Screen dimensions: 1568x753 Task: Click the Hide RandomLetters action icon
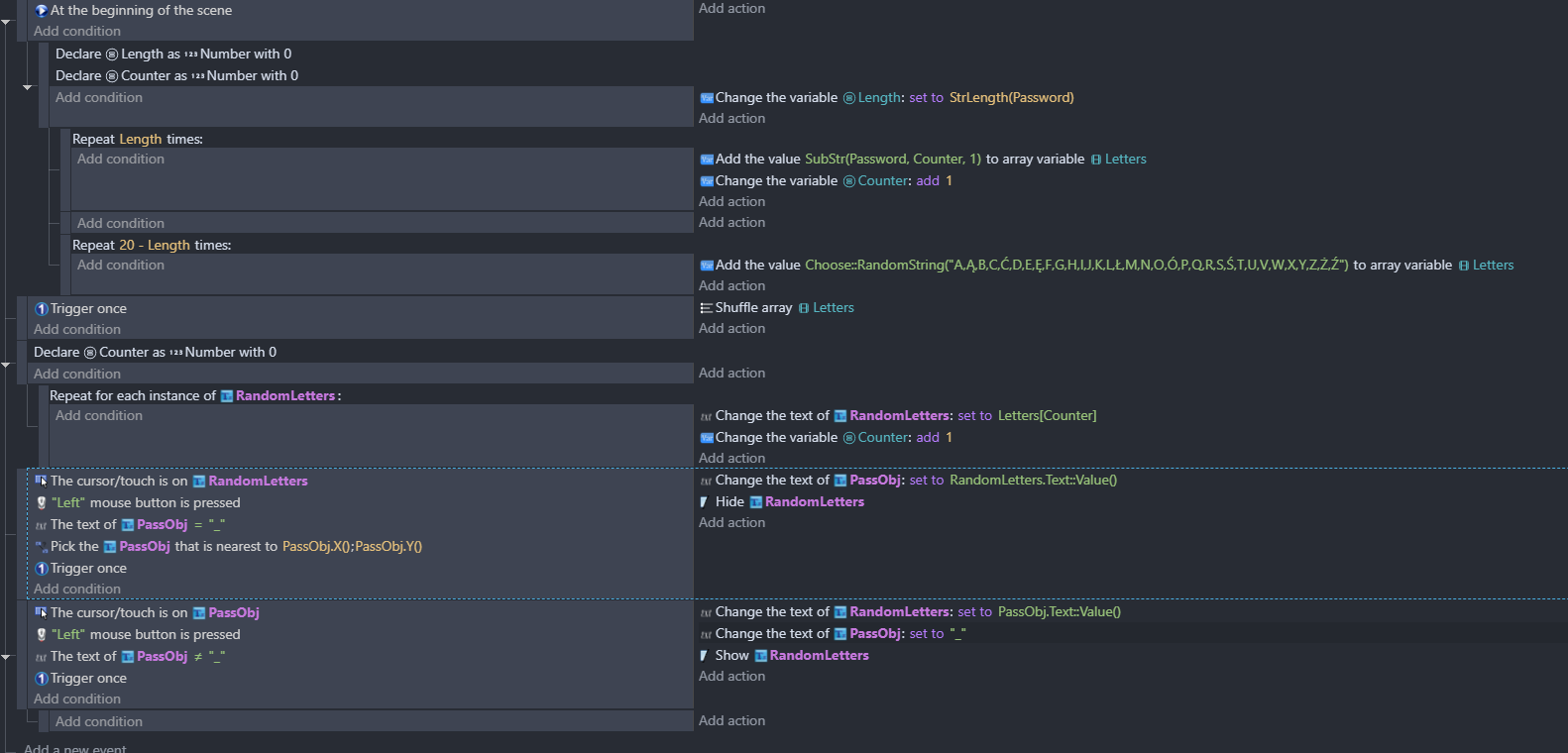click(x=705, y=502)
